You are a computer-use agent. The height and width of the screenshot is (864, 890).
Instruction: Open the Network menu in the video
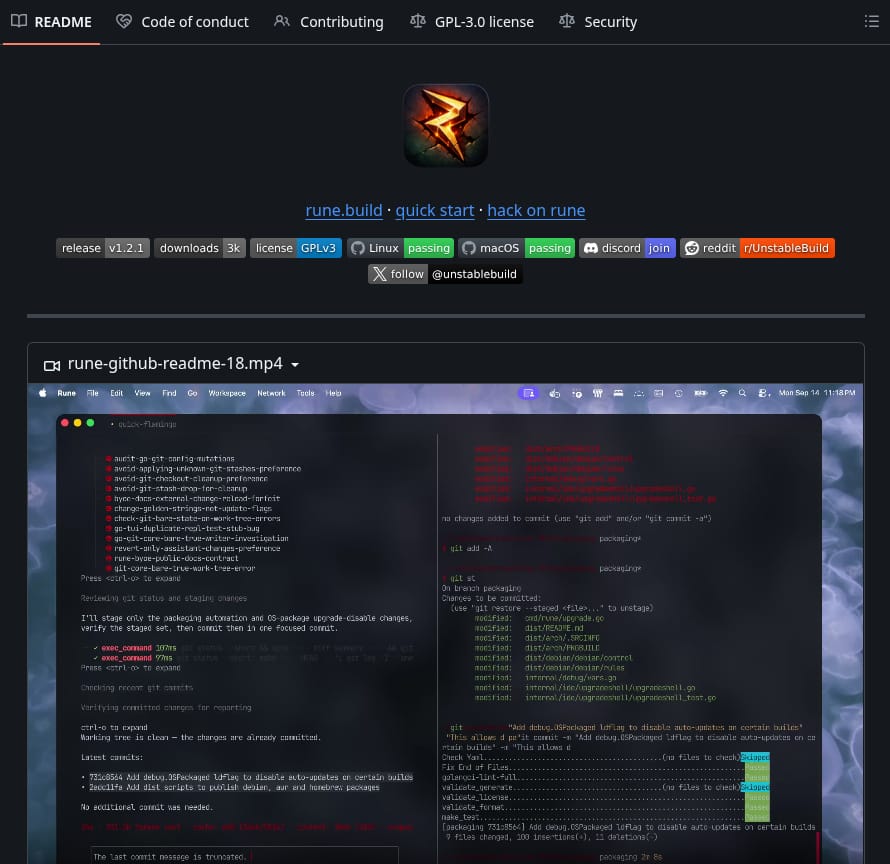coord(271,393)
